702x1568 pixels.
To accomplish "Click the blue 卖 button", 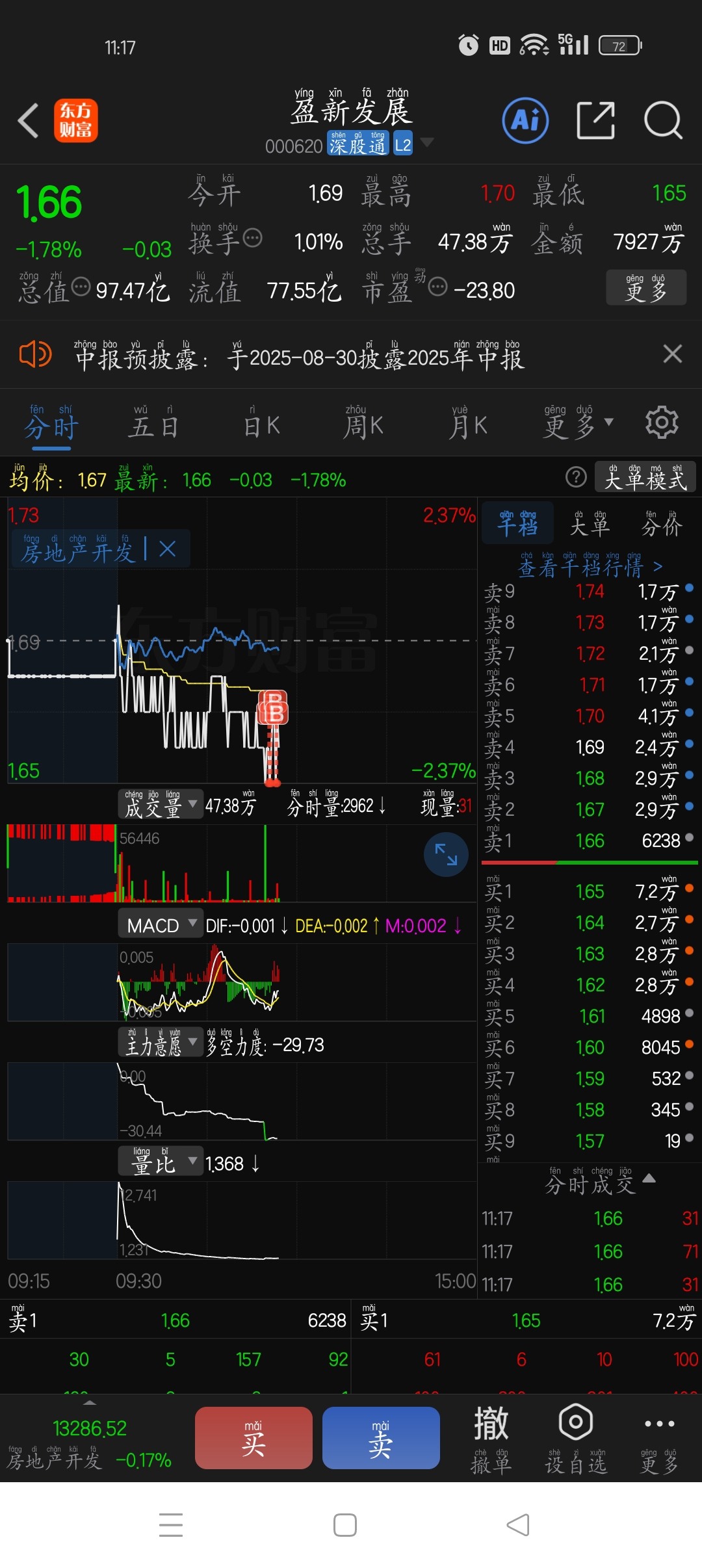I will tap(381, 1438).
